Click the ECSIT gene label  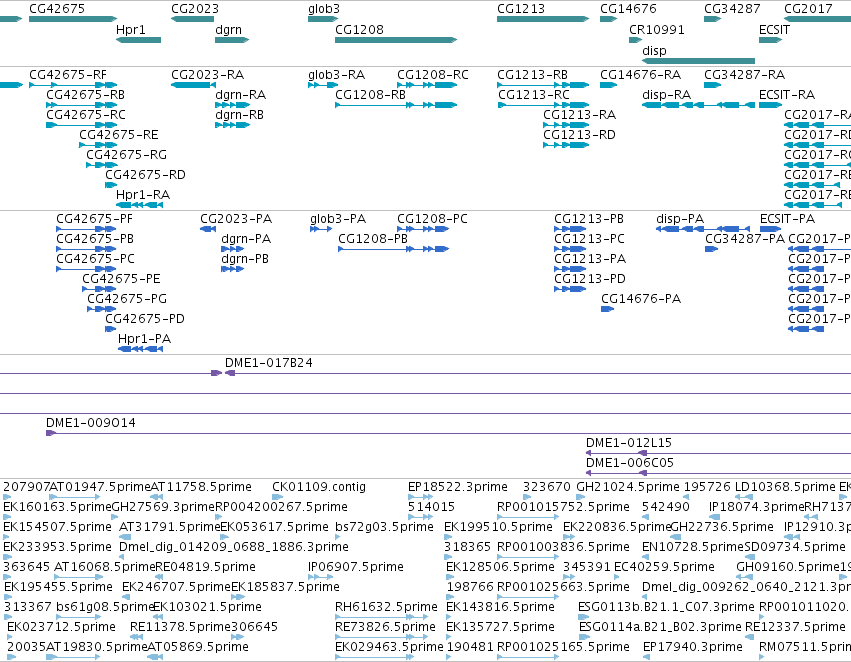(x=774, y=30)
